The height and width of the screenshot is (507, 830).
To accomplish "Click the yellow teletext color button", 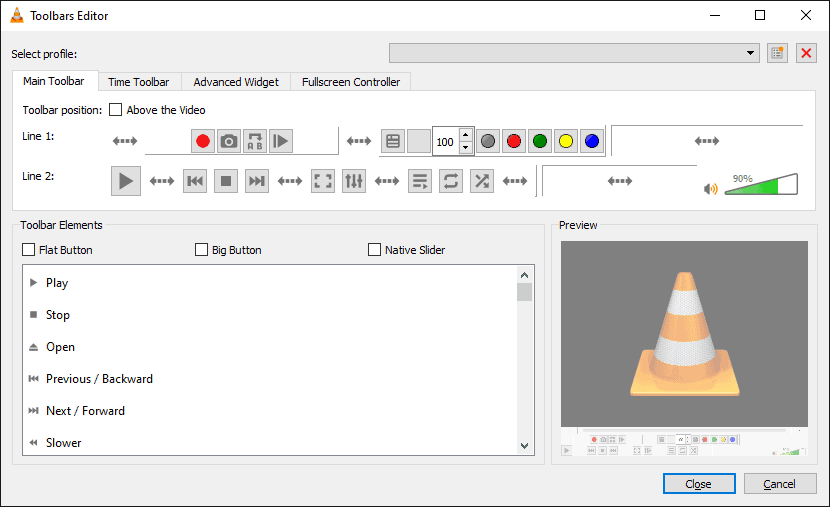I will (x=566, y=141).
